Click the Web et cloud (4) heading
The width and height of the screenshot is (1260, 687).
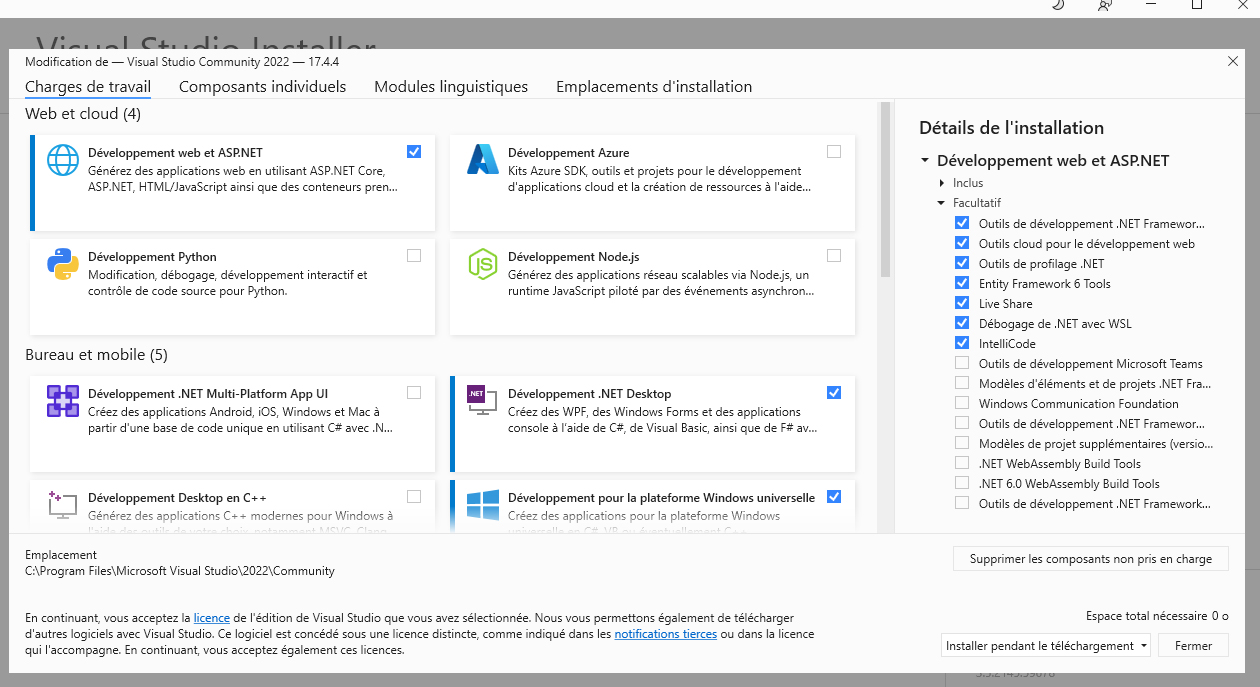point(83,114)
